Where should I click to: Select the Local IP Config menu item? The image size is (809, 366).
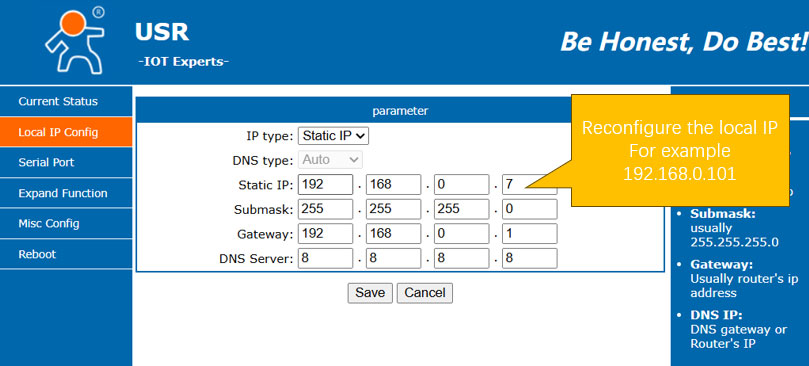(x=66, y=132)
